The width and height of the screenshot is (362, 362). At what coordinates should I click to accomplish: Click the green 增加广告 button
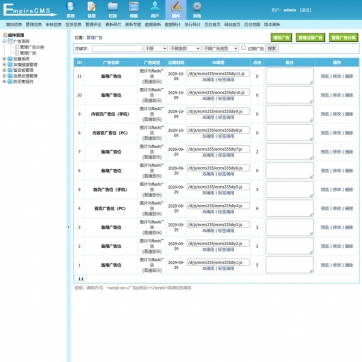click(281, 38)
